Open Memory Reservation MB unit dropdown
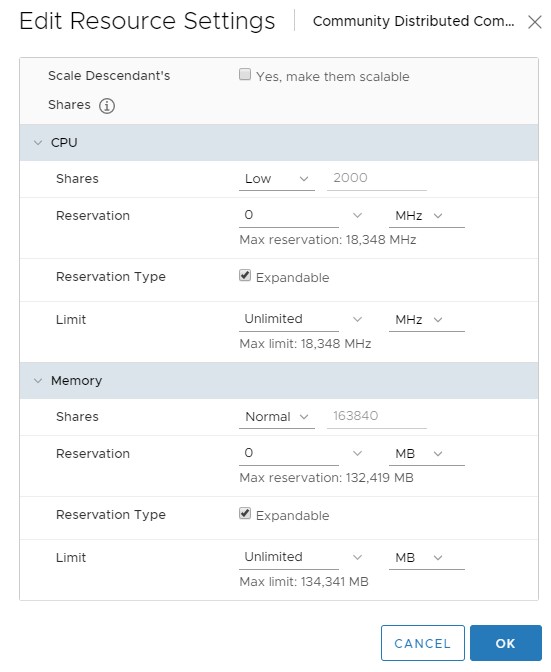This screenshot has height=672, width=551. (427, 453)
